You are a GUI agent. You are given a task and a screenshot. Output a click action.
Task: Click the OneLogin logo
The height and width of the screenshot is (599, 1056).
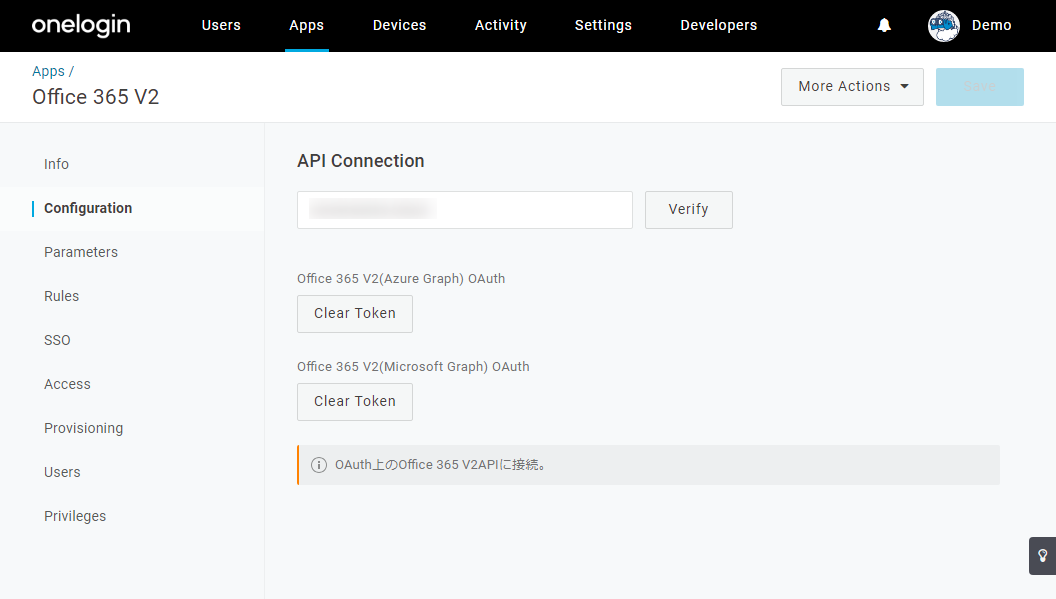(81, 25)
